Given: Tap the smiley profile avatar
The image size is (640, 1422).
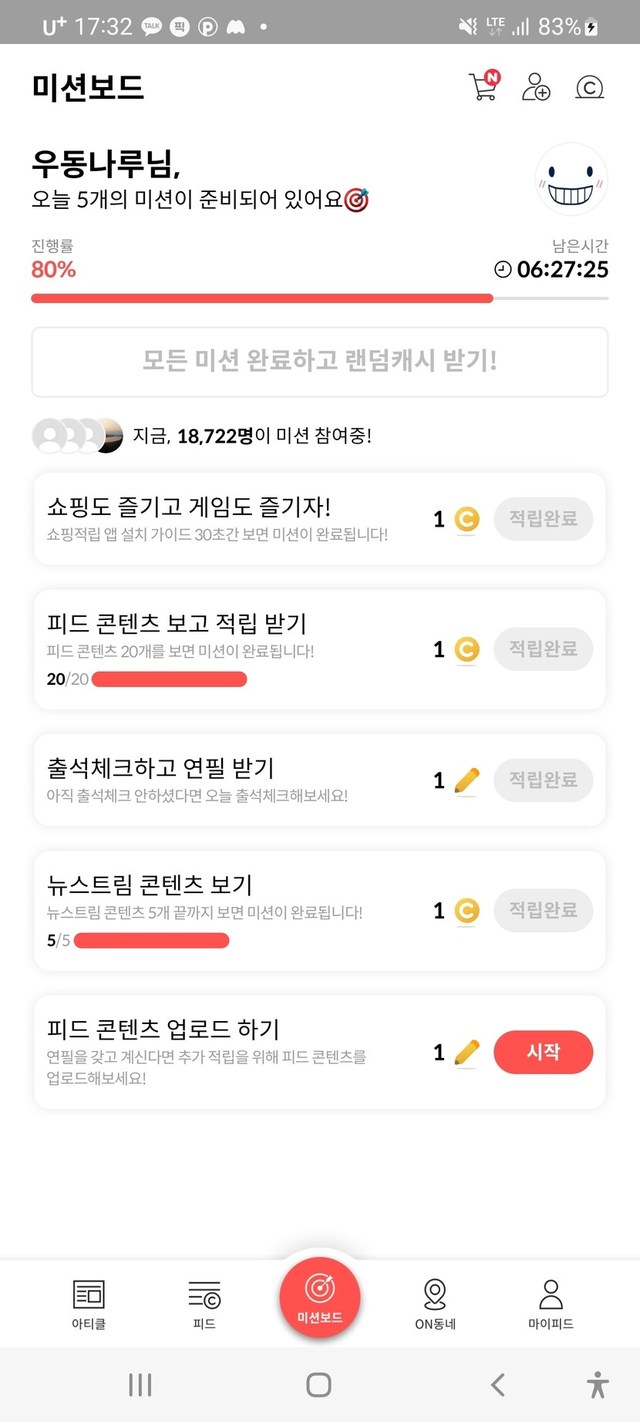Looking at the screenshot, I should [572, 180].
